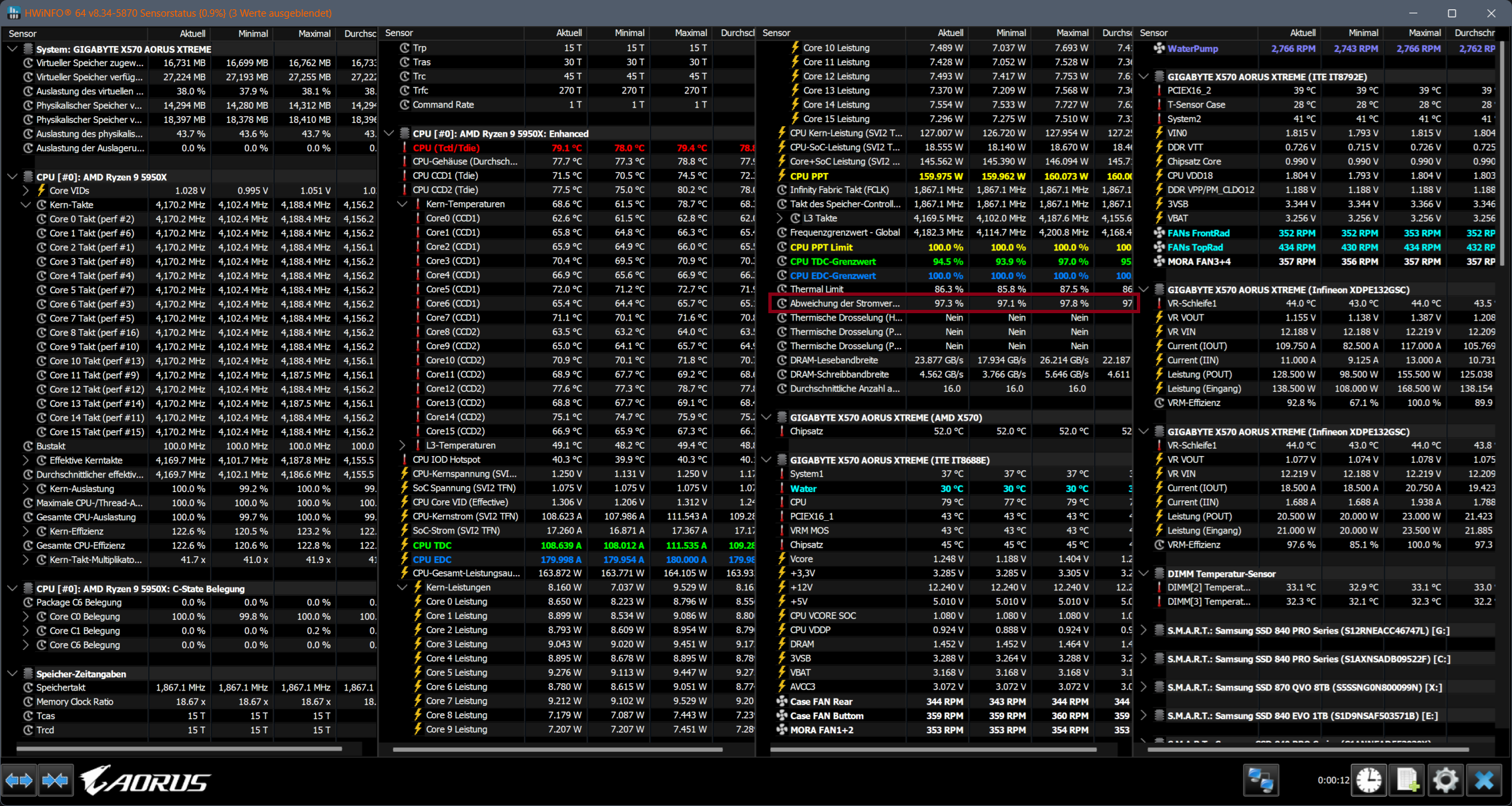Click the expand panels arrows button

pyautogui.click(x=19, y=780)
